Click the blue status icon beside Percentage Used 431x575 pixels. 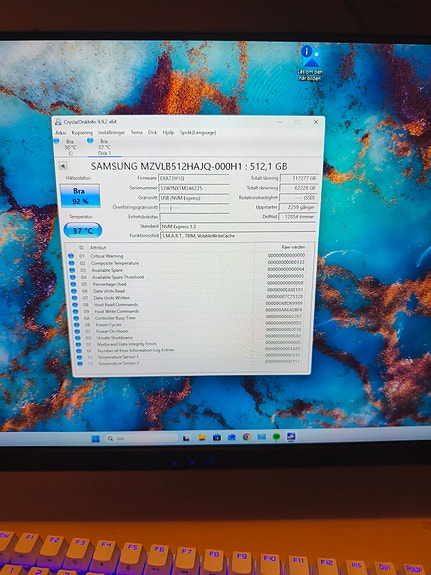point(73,284)
